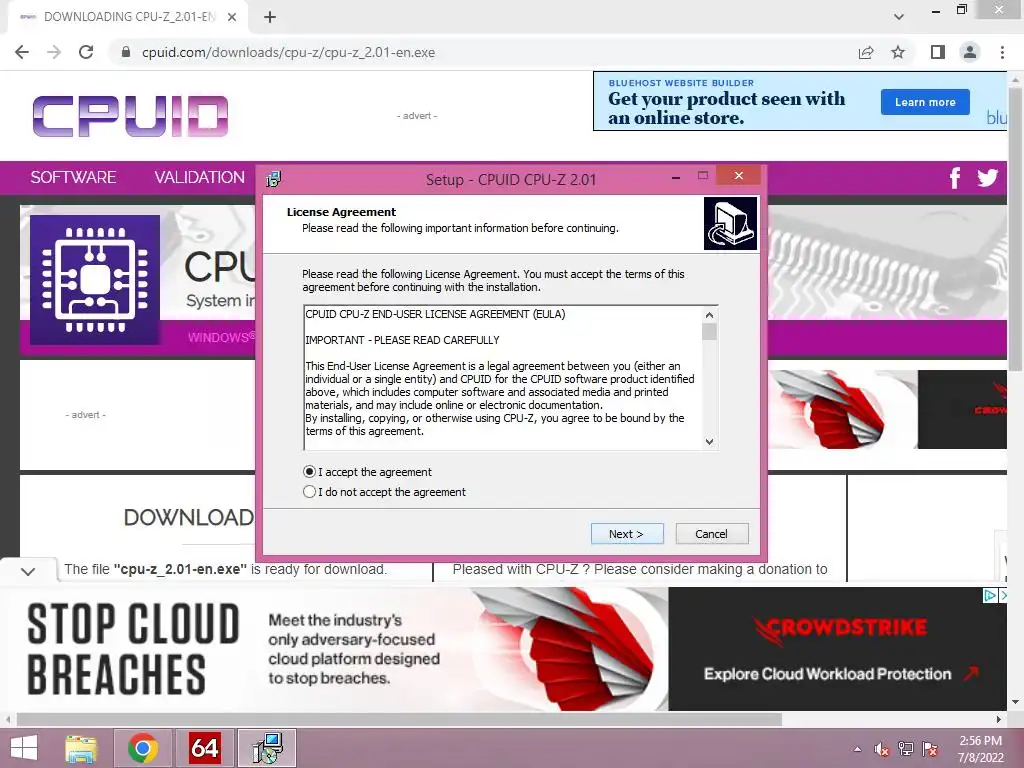The height and width of the screenshot is (768, 1024).
Task: Open SOFTWARE menu on CPUID site
Action: click(x=73, y=178)
